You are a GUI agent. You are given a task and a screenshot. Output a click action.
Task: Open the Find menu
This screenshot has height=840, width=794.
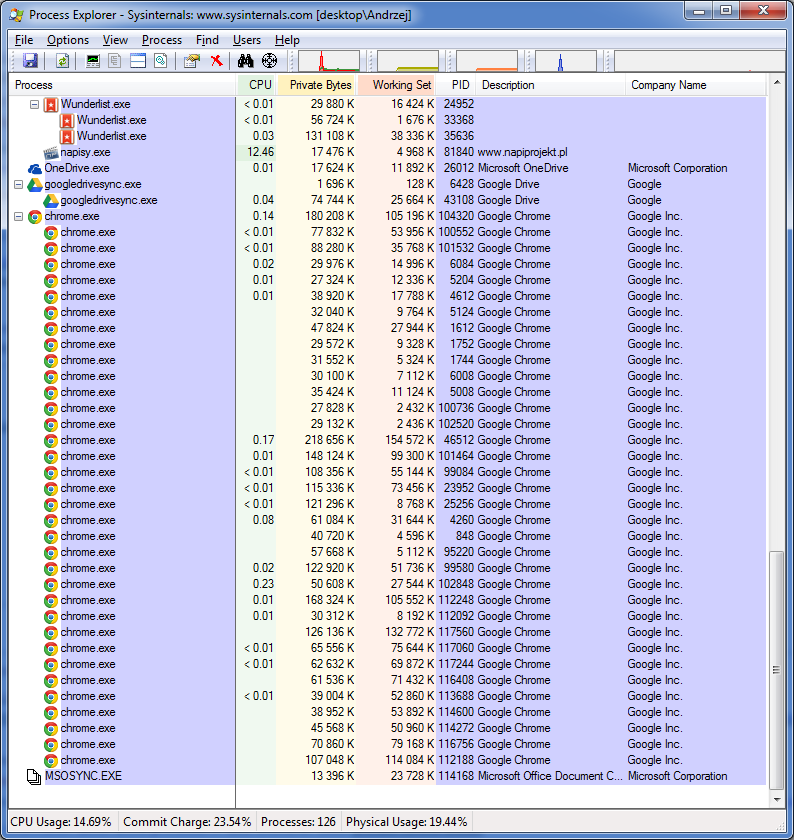pyautogui.click(x=207, y=40)
